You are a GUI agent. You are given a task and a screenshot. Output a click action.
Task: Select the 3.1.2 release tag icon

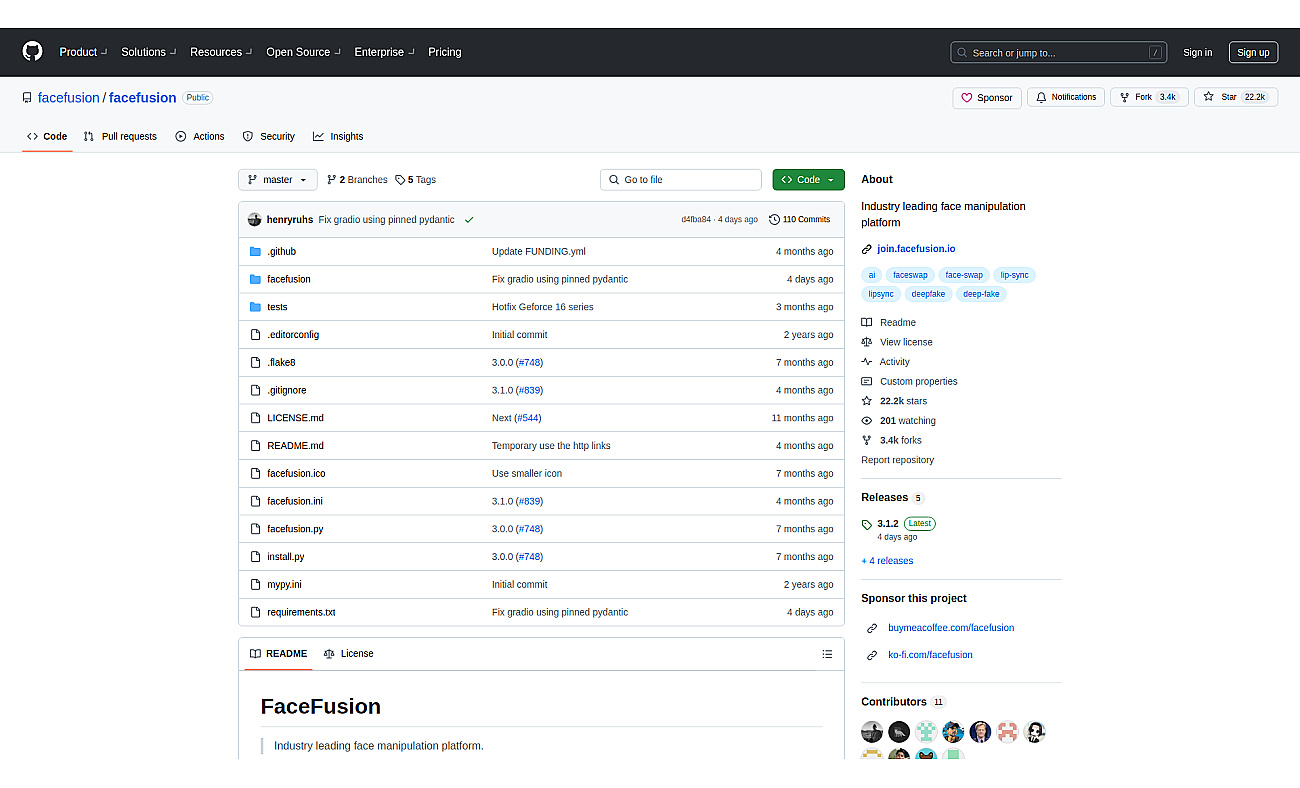(x=867, y=524)
